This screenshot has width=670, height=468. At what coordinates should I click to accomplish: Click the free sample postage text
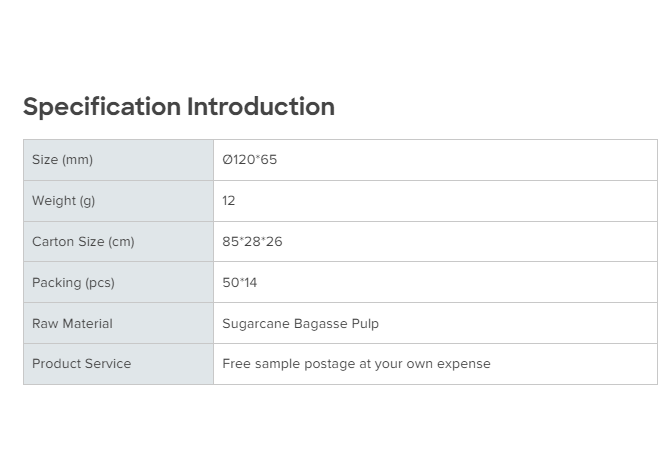(x=356, y=364)
